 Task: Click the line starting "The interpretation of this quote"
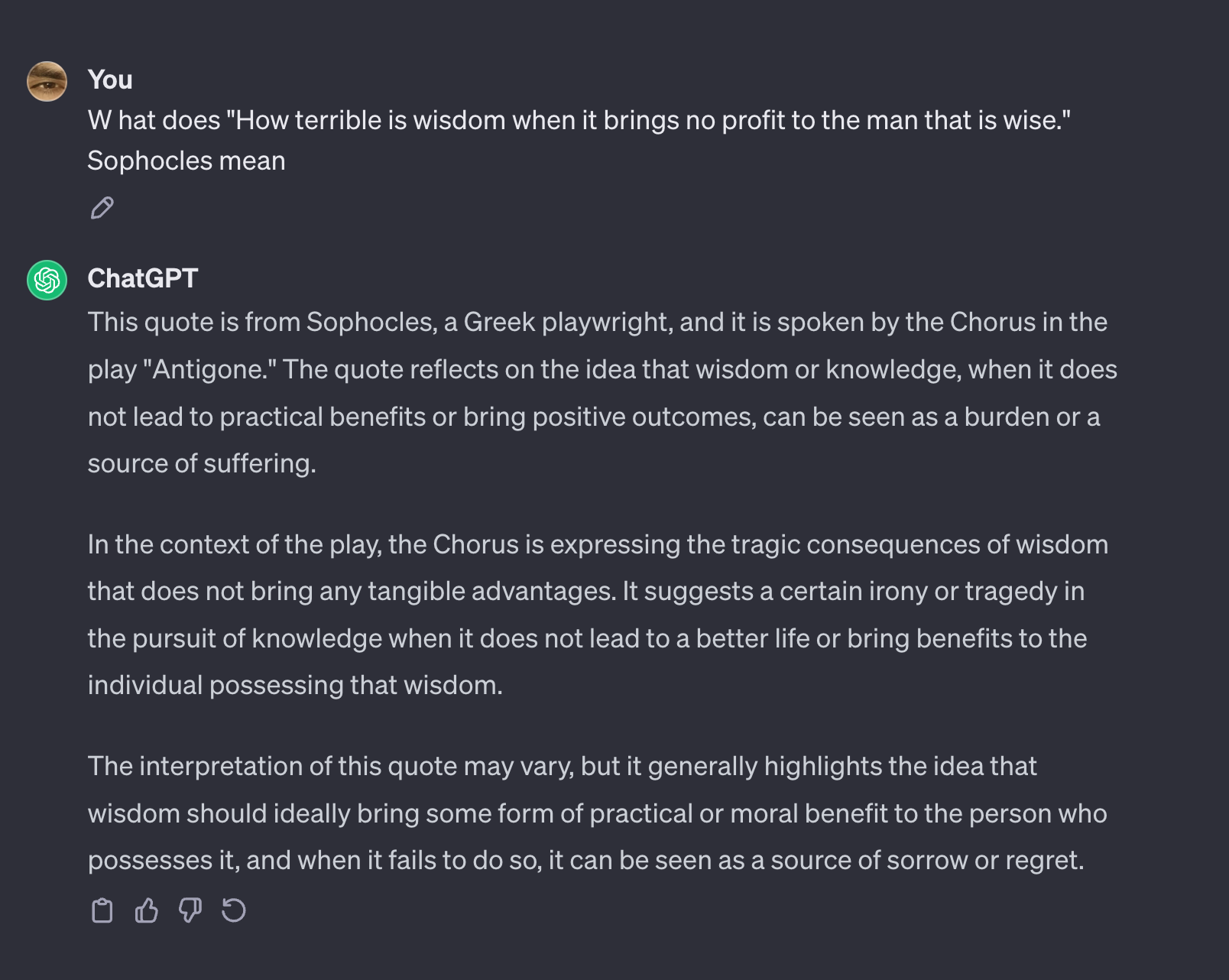click(x=562, y=766)
